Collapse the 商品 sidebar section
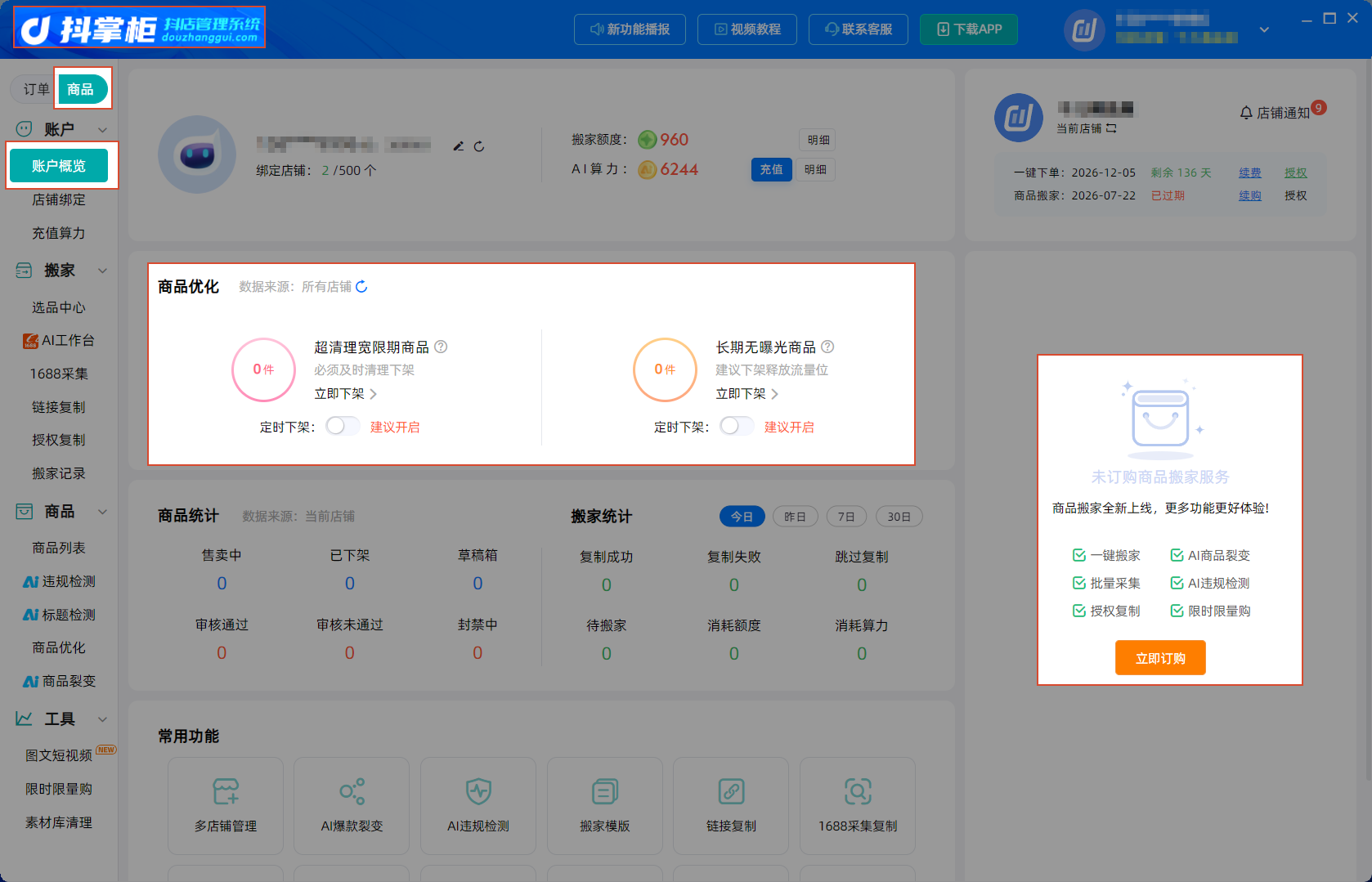The image size is (1372, 882). [102, 512]
